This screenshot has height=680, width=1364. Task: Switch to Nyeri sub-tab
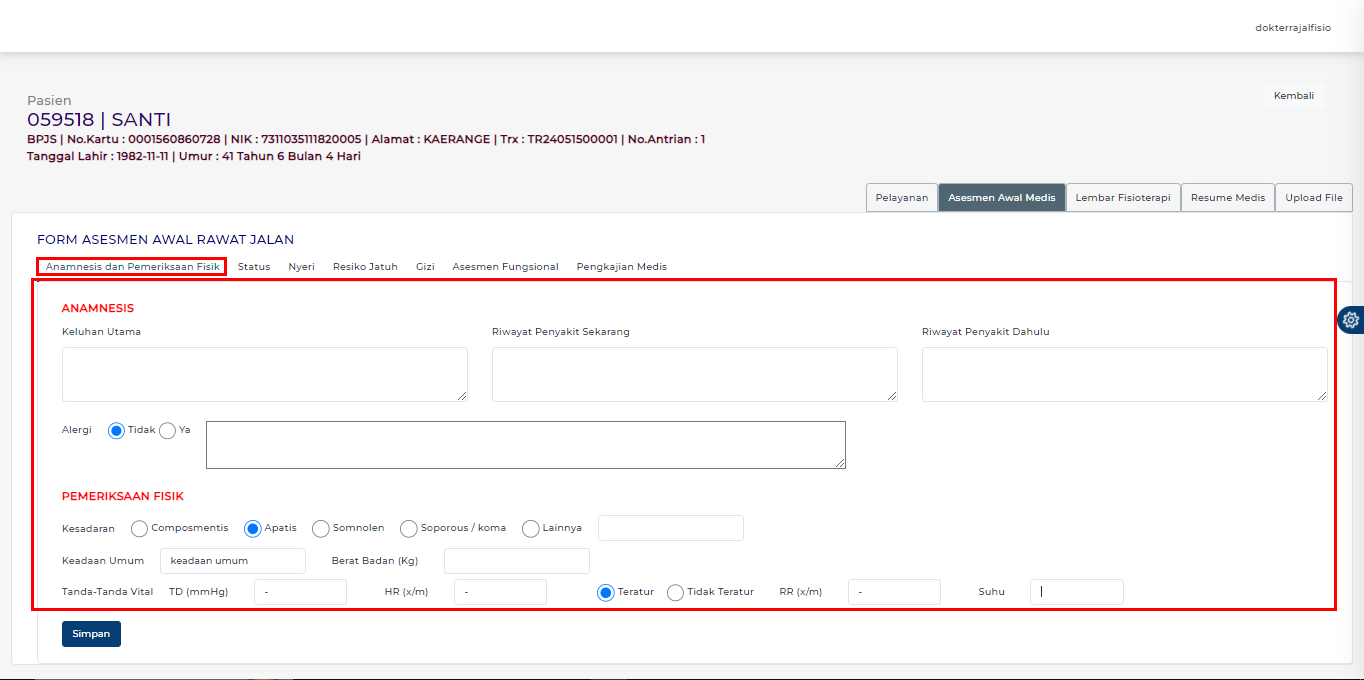point(301,267)
